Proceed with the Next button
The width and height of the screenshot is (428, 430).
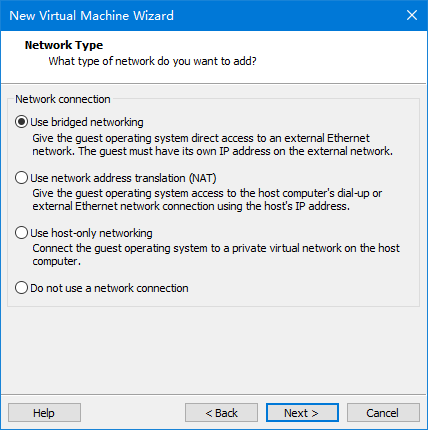(x=302, y=413)
